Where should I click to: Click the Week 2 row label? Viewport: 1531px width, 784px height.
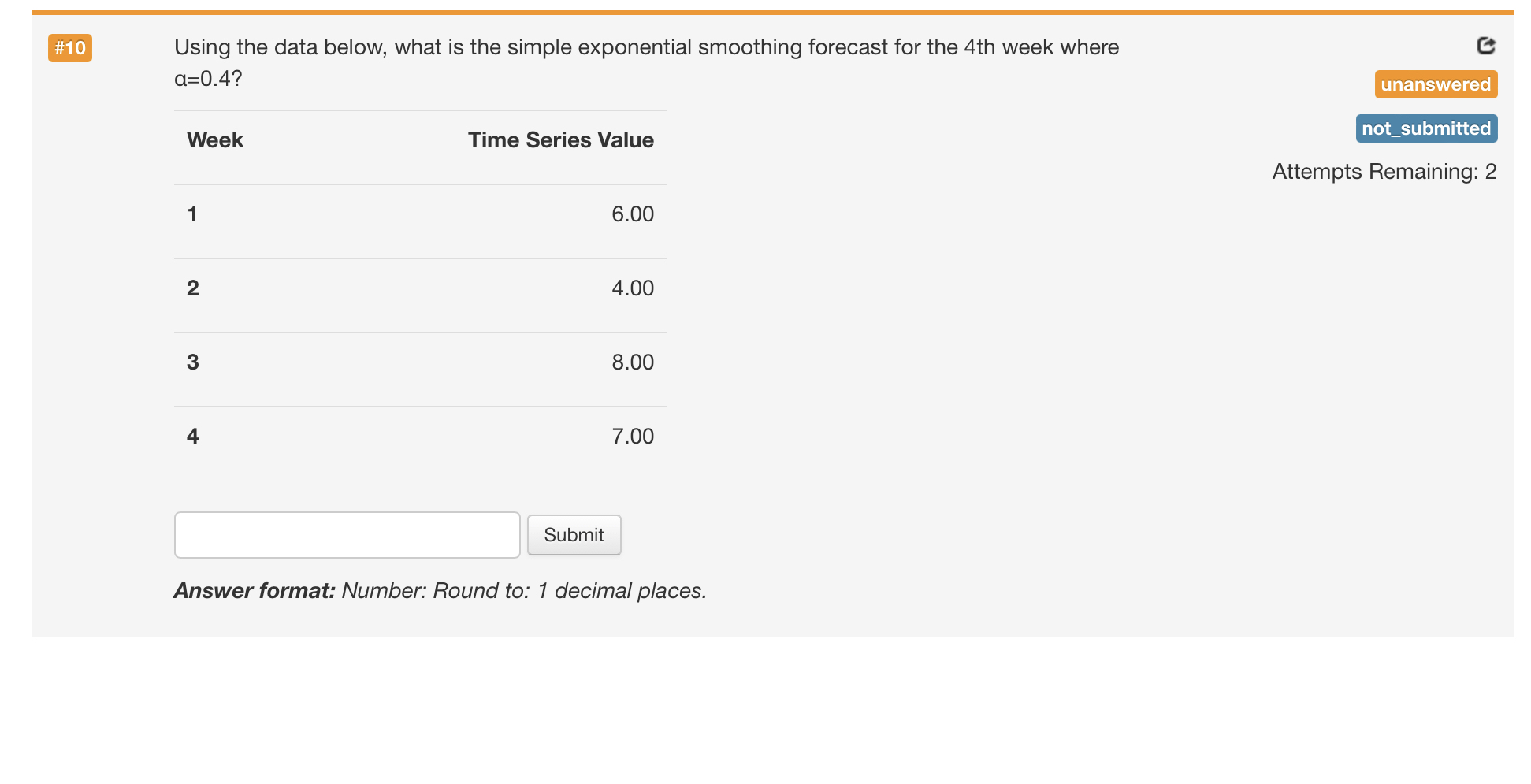click(x=192, y=288)
